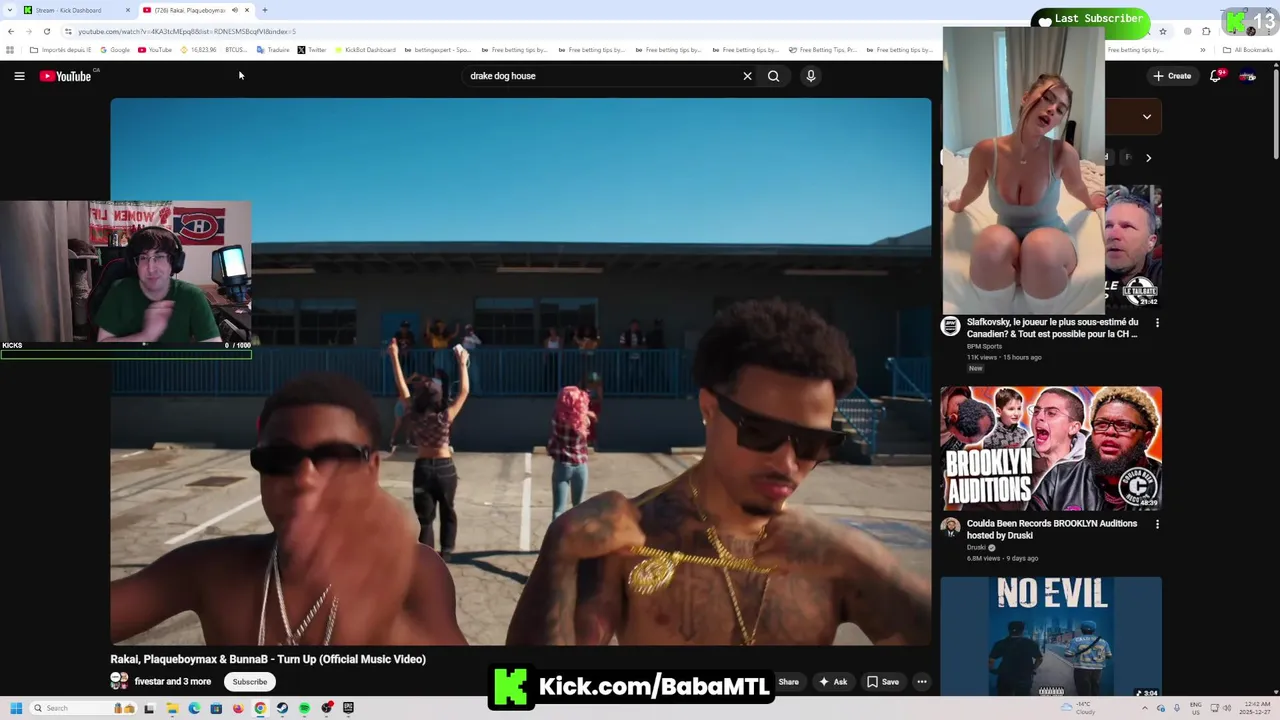Screen dimensions: 1280x720
Task: Reload the page in Chrome
Action: coord(46,31)
